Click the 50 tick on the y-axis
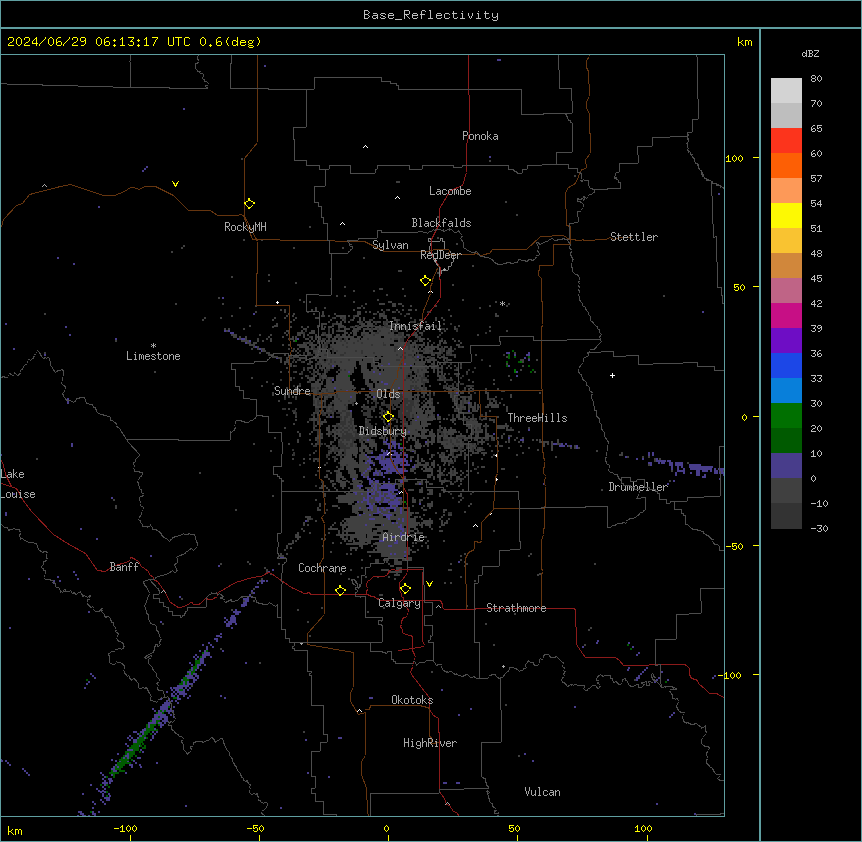Viewport: 862px width, 842px height. pos(739,287)
